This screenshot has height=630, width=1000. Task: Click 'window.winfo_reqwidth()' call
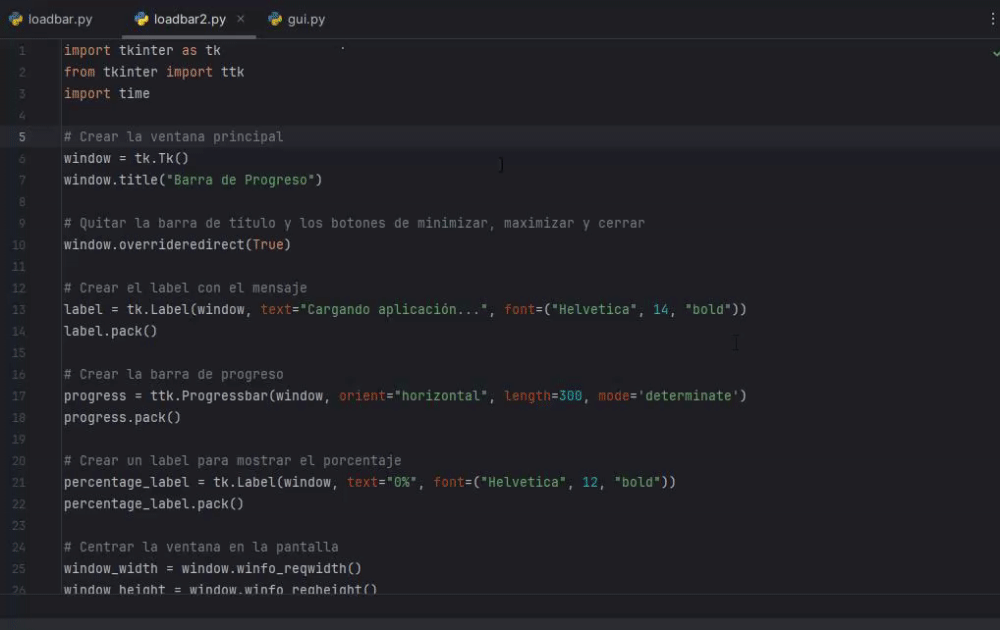coord(272,569)
